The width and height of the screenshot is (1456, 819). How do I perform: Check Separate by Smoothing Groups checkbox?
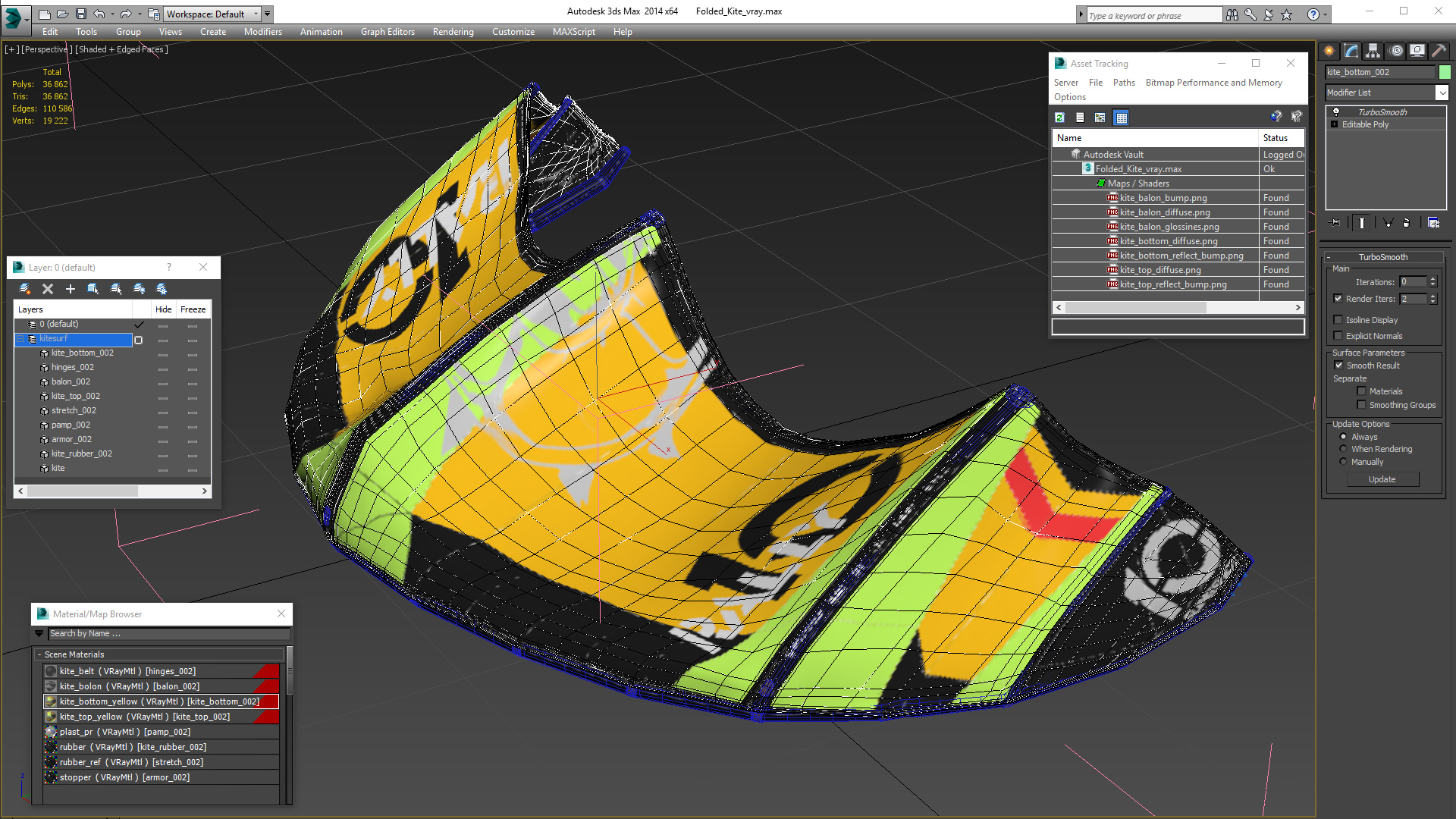click(1362, 405)
